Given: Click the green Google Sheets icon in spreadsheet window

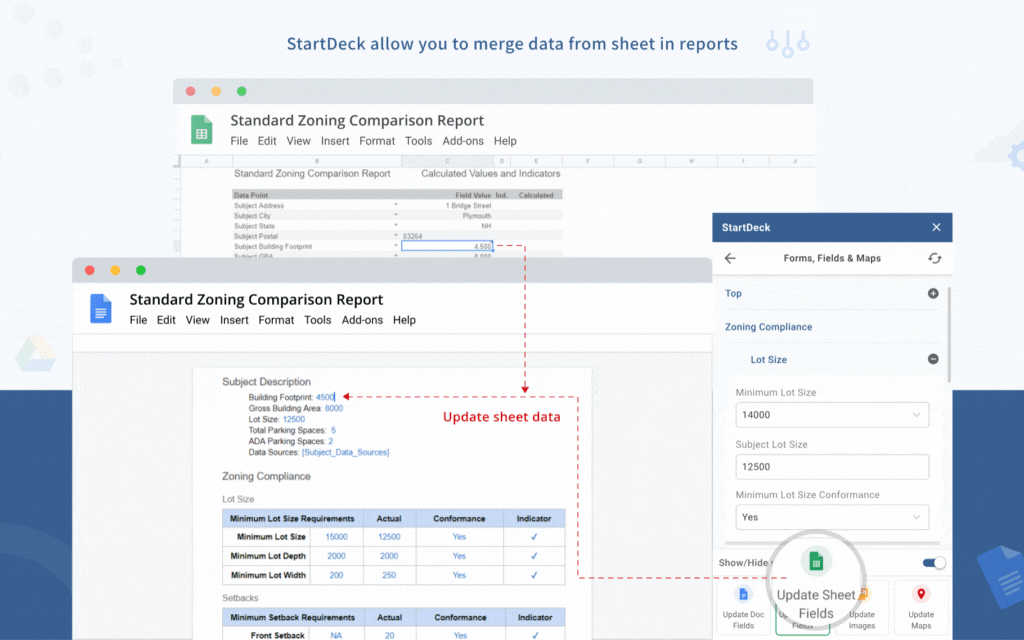Looking at the screenshot, I should [x=202, y=129].
